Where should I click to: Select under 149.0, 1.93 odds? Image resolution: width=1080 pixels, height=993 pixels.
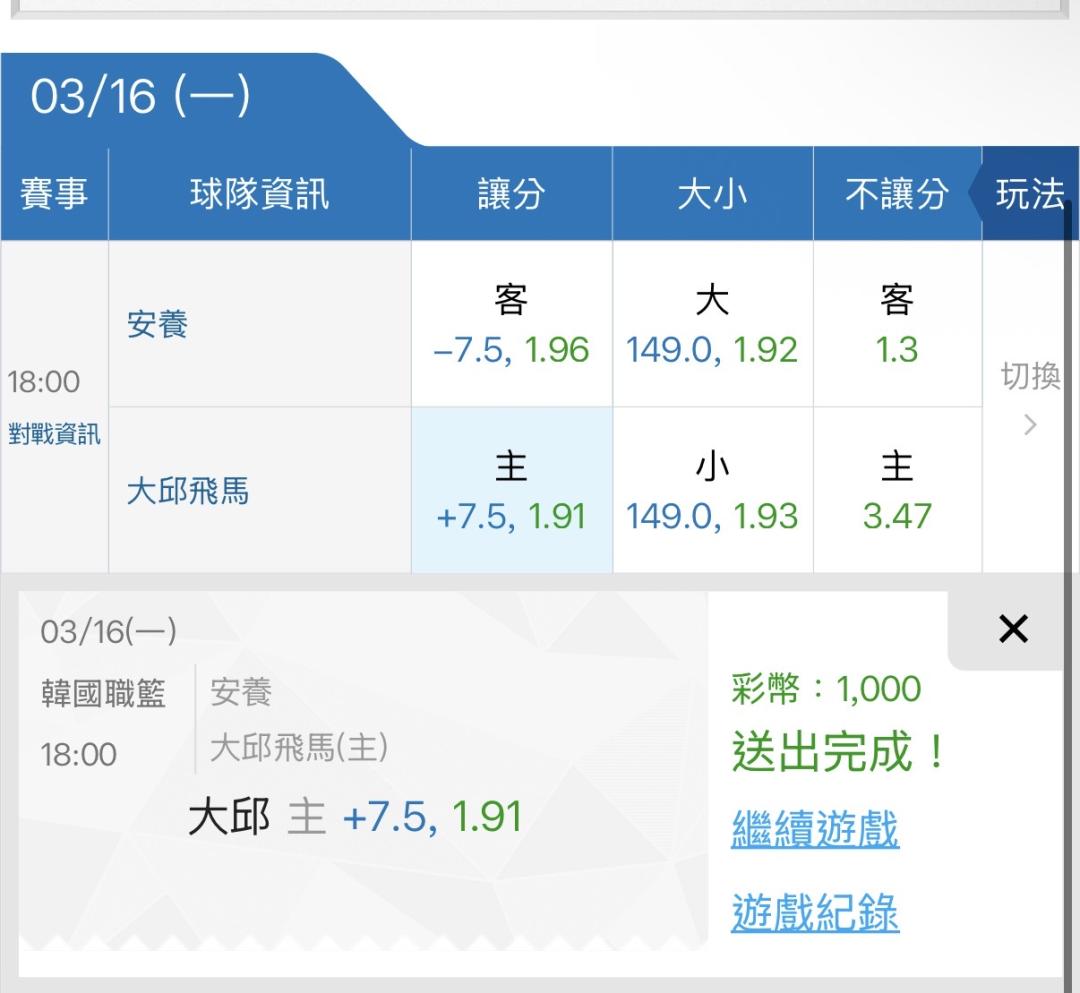pyautogui.click(x=712, y=491)
